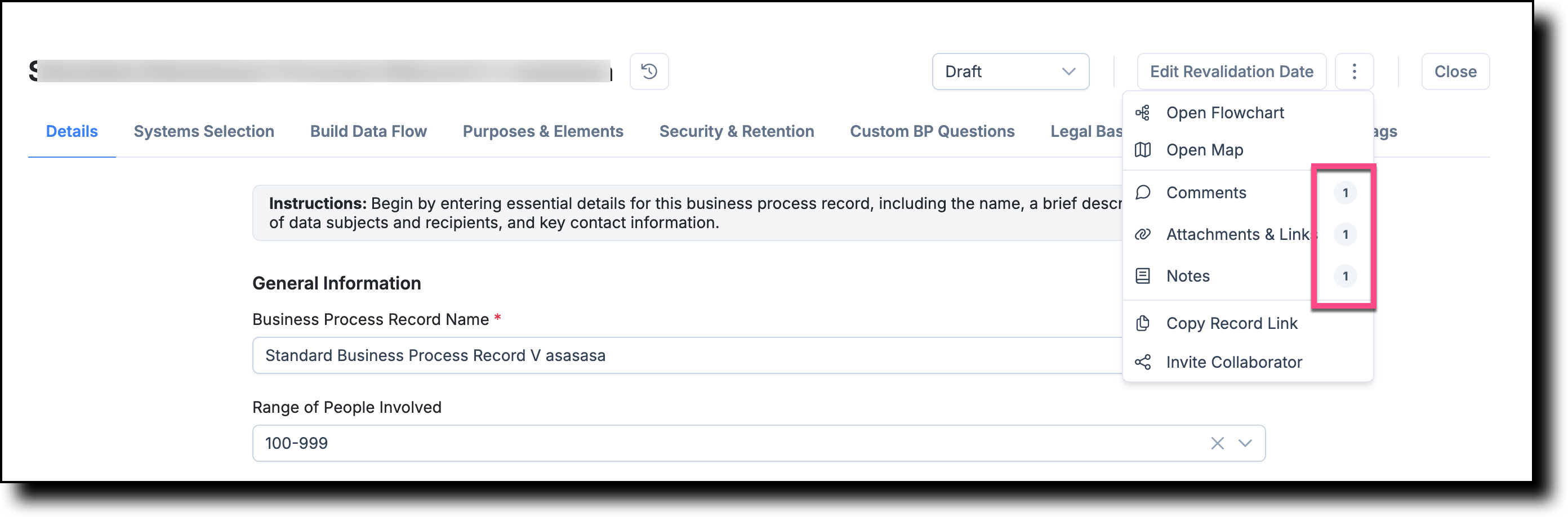Click the General Information heading

point(337,283)
